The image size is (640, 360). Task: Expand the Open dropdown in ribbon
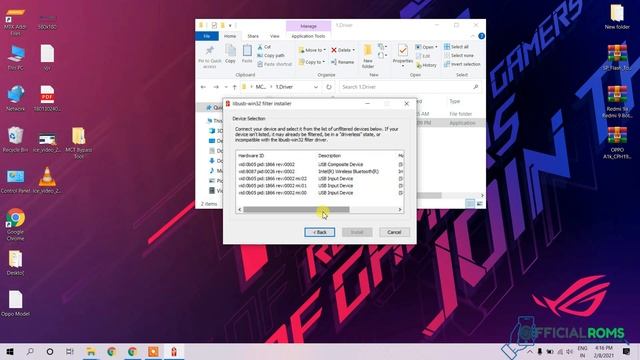pos(436,47)
